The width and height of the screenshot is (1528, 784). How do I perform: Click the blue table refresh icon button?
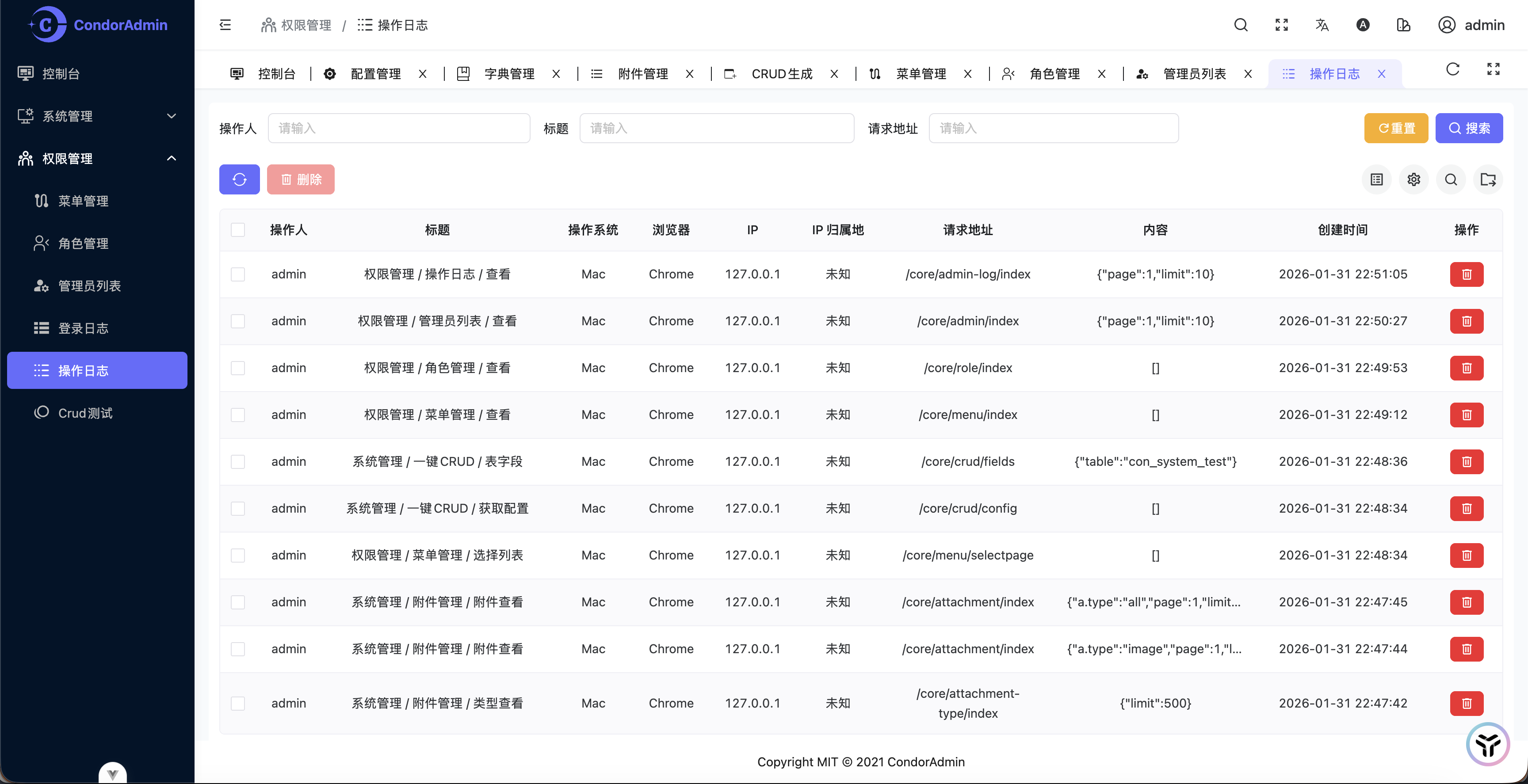point(239,179)
